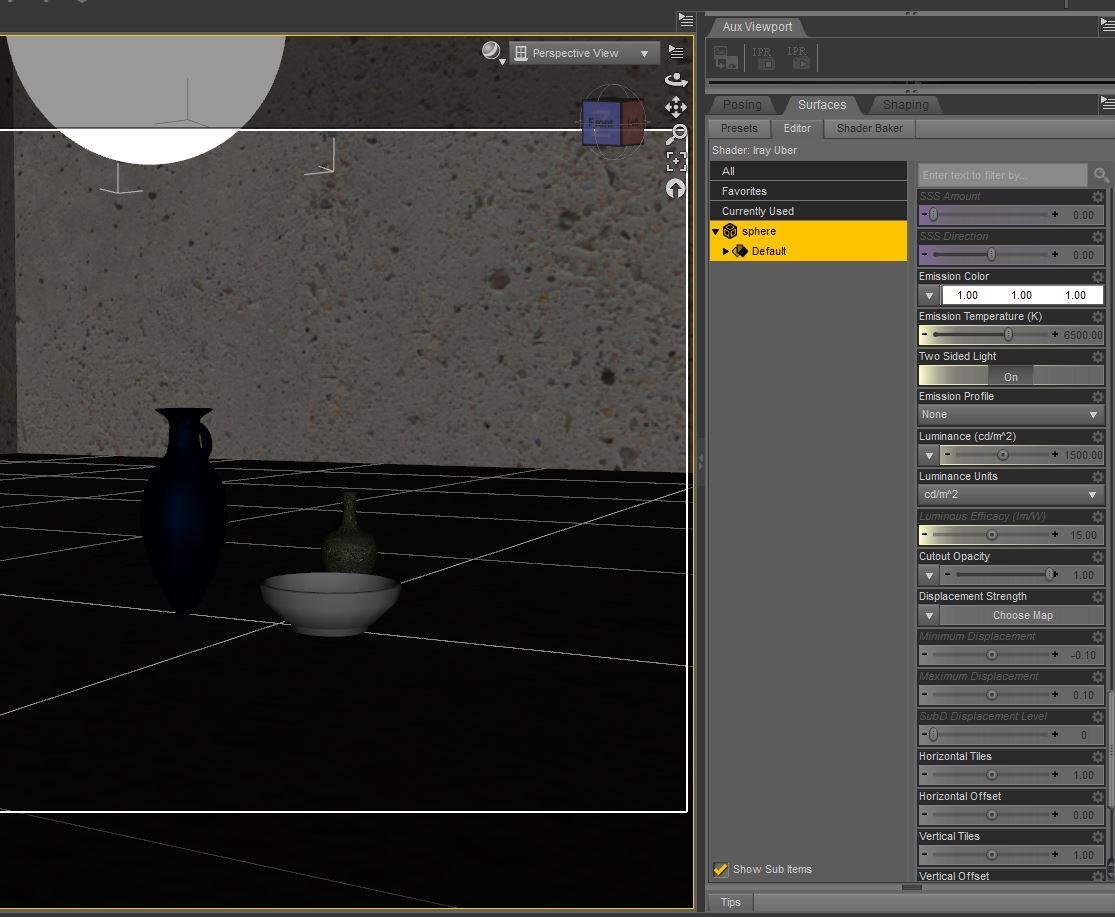Select the Editor sub-tab
This screenshot has height=917, width=1115.
tap(797, 129)
